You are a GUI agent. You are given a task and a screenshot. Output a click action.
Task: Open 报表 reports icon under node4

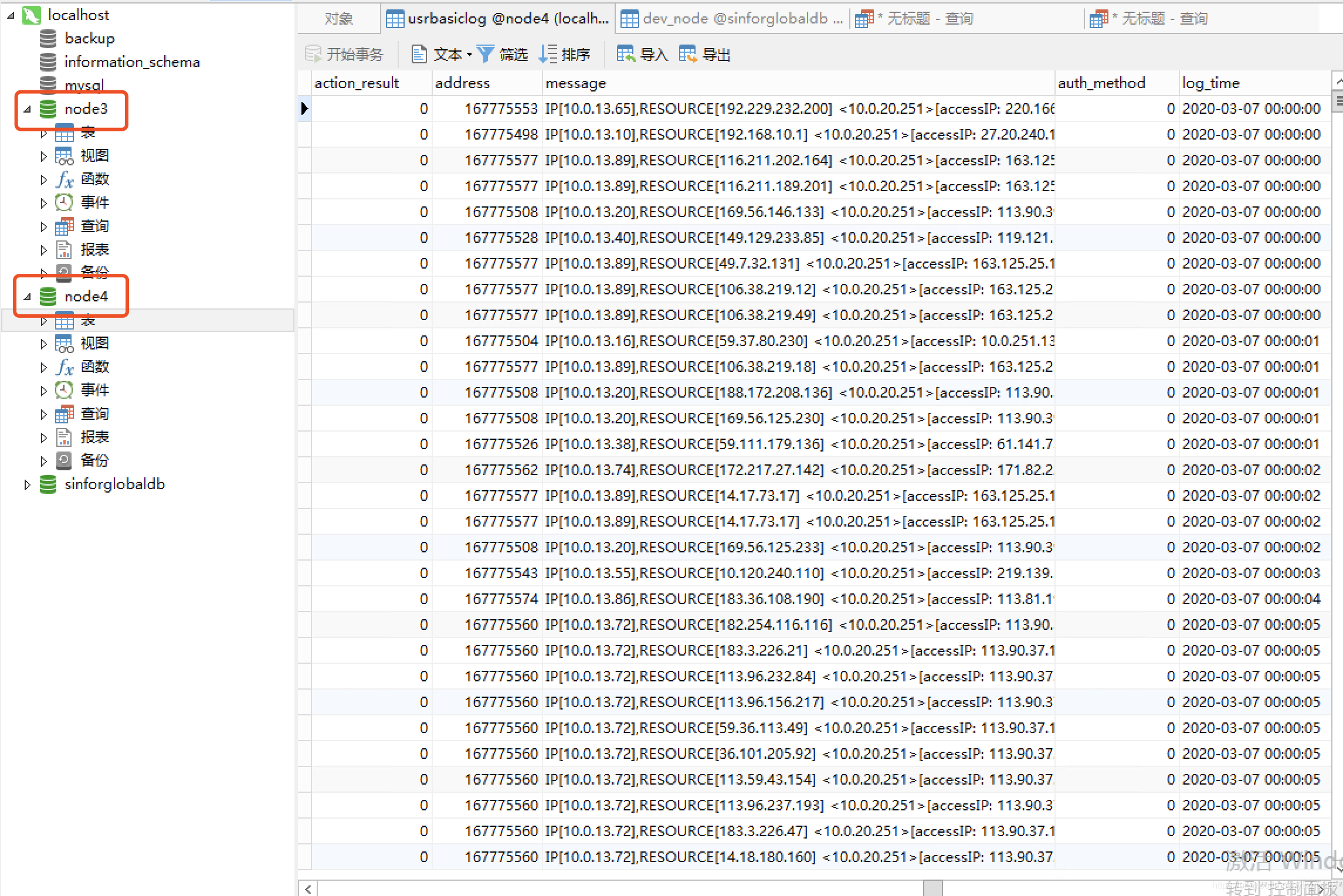[x=65, y=437]
